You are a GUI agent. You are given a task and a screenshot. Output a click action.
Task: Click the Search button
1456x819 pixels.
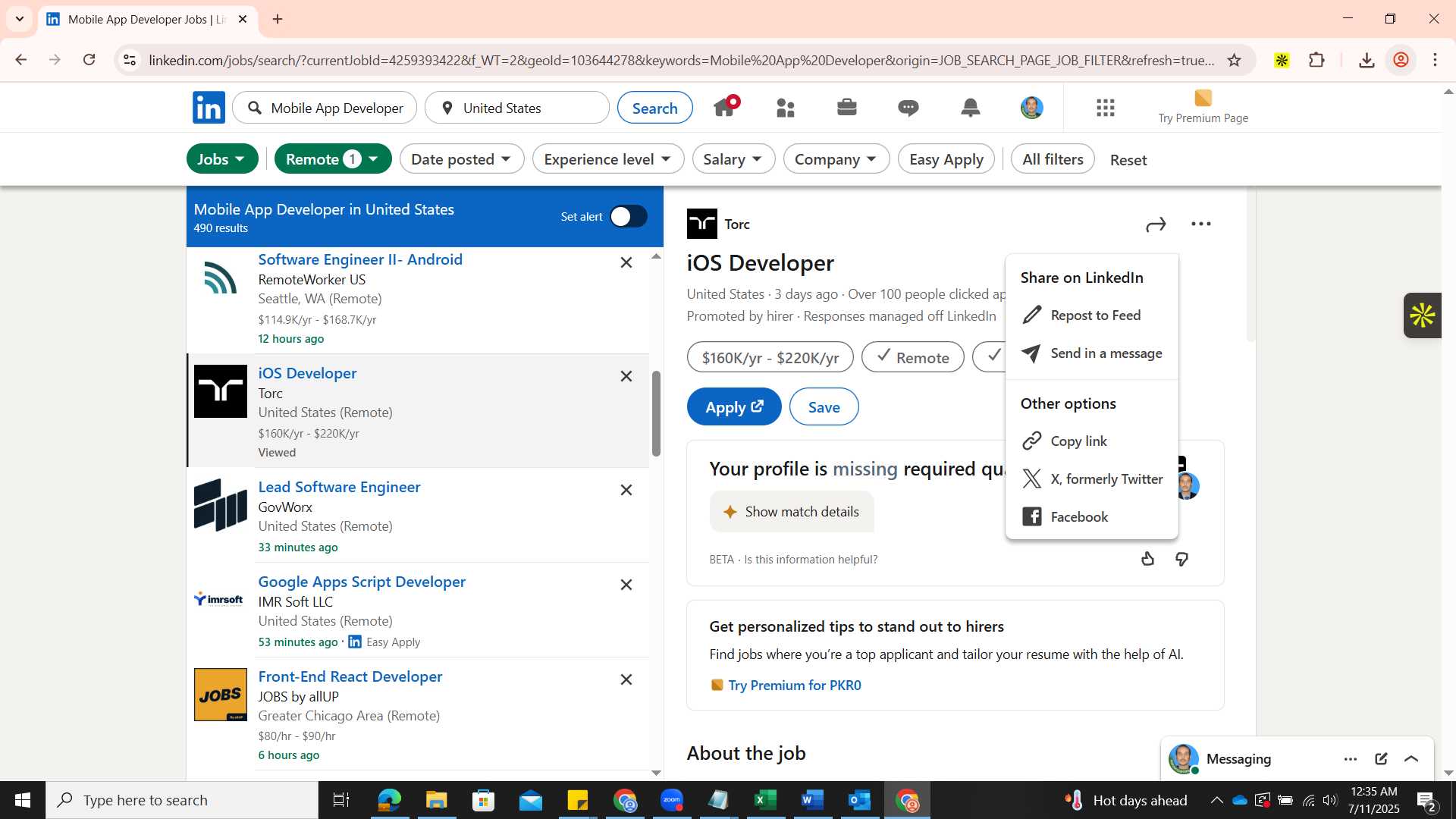coord(655,108)
